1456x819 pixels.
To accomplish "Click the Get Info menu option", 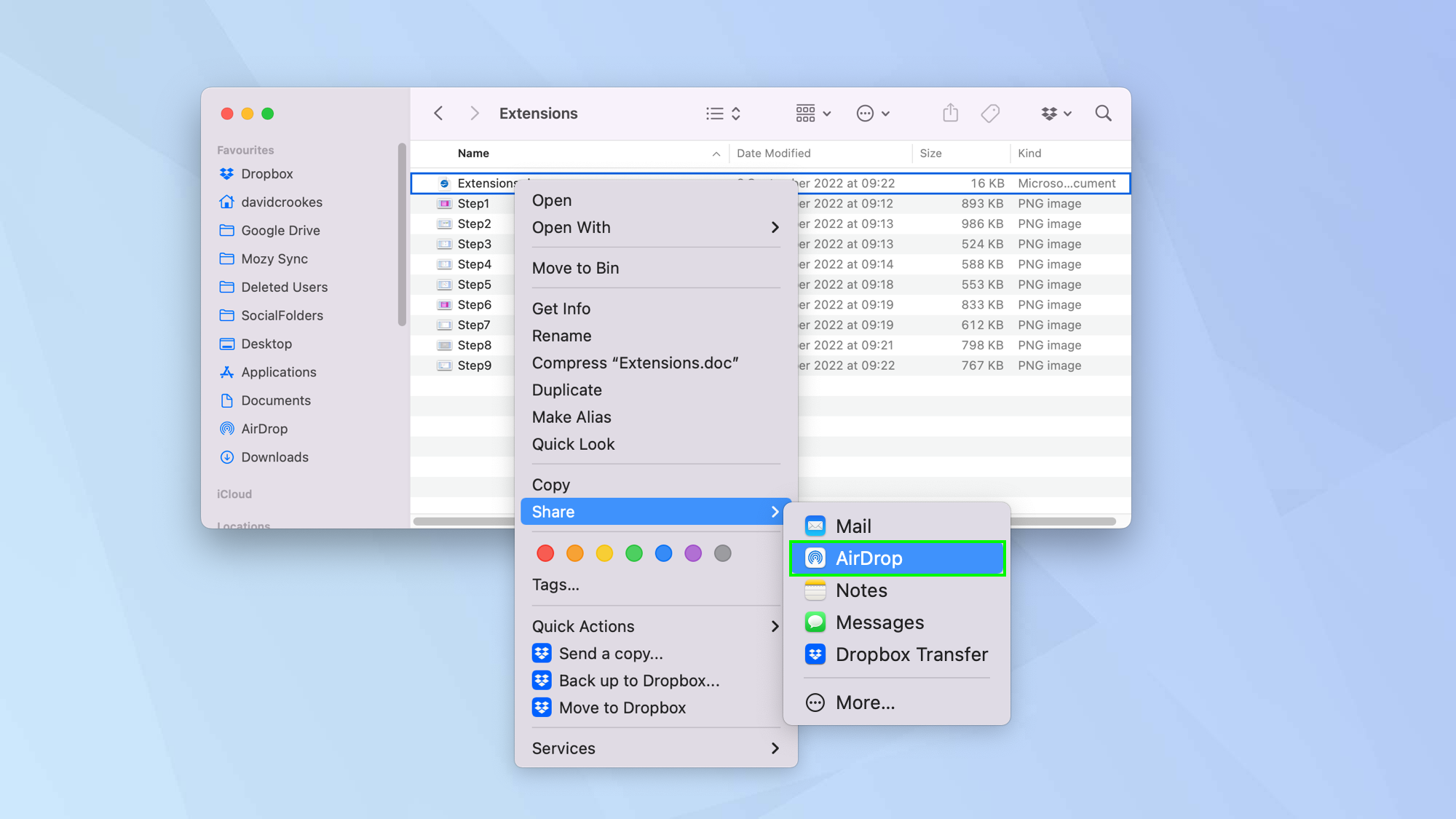I will click(x=561, y=308).
